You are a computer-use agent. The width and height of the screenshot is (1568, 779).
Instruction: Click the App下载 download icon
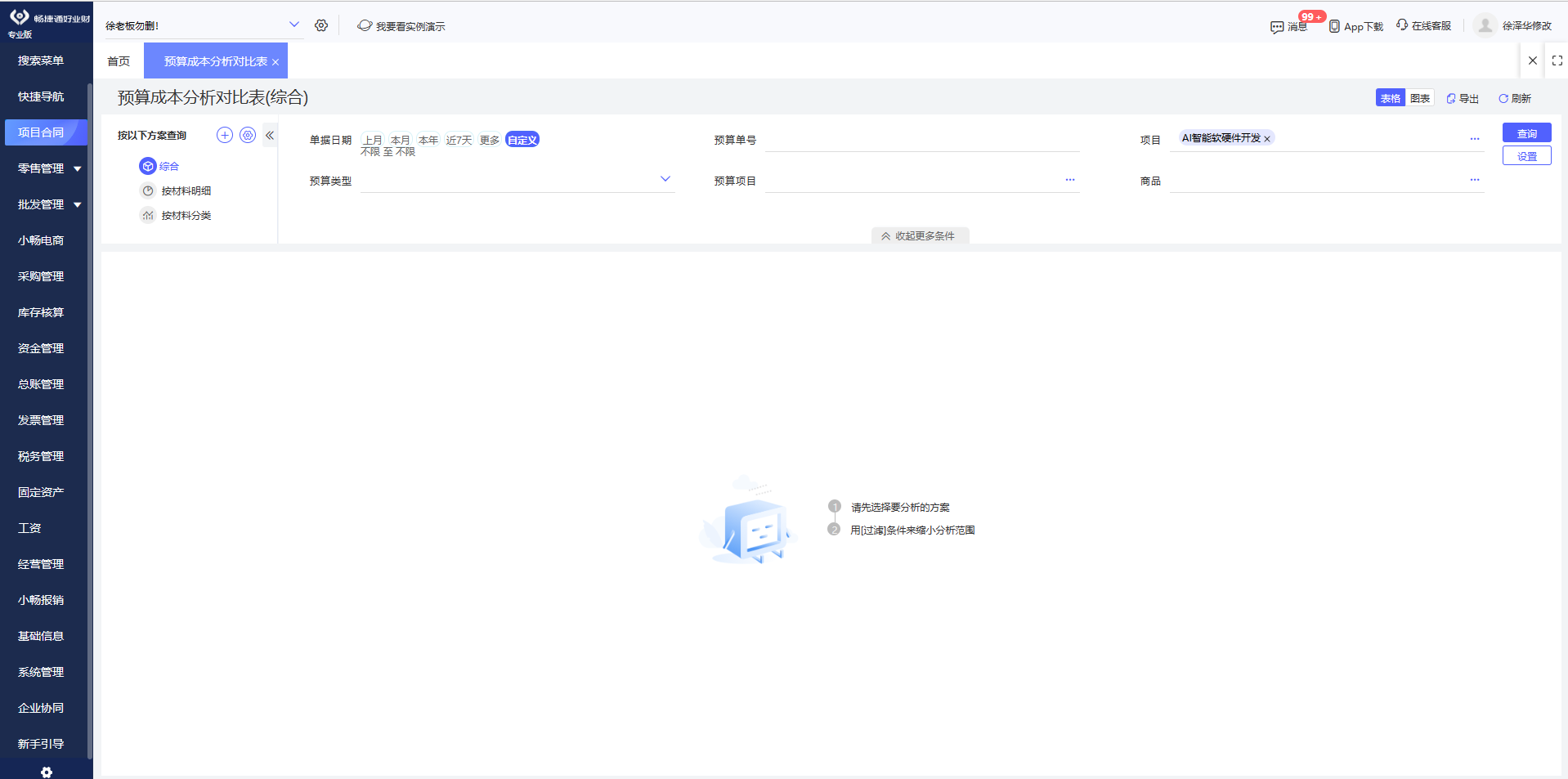(x=1334, y=25)
